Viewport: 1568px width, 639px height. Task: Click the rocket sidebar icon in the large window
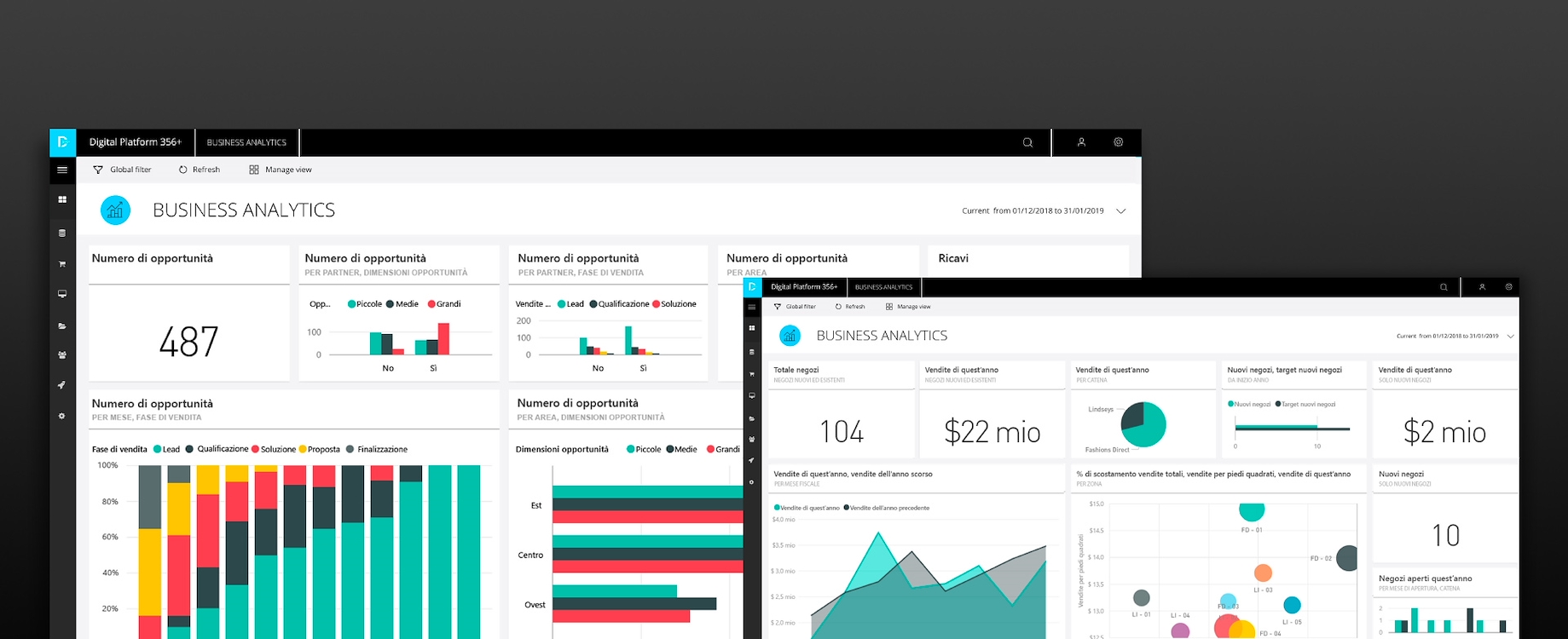[x=62, y=385]
